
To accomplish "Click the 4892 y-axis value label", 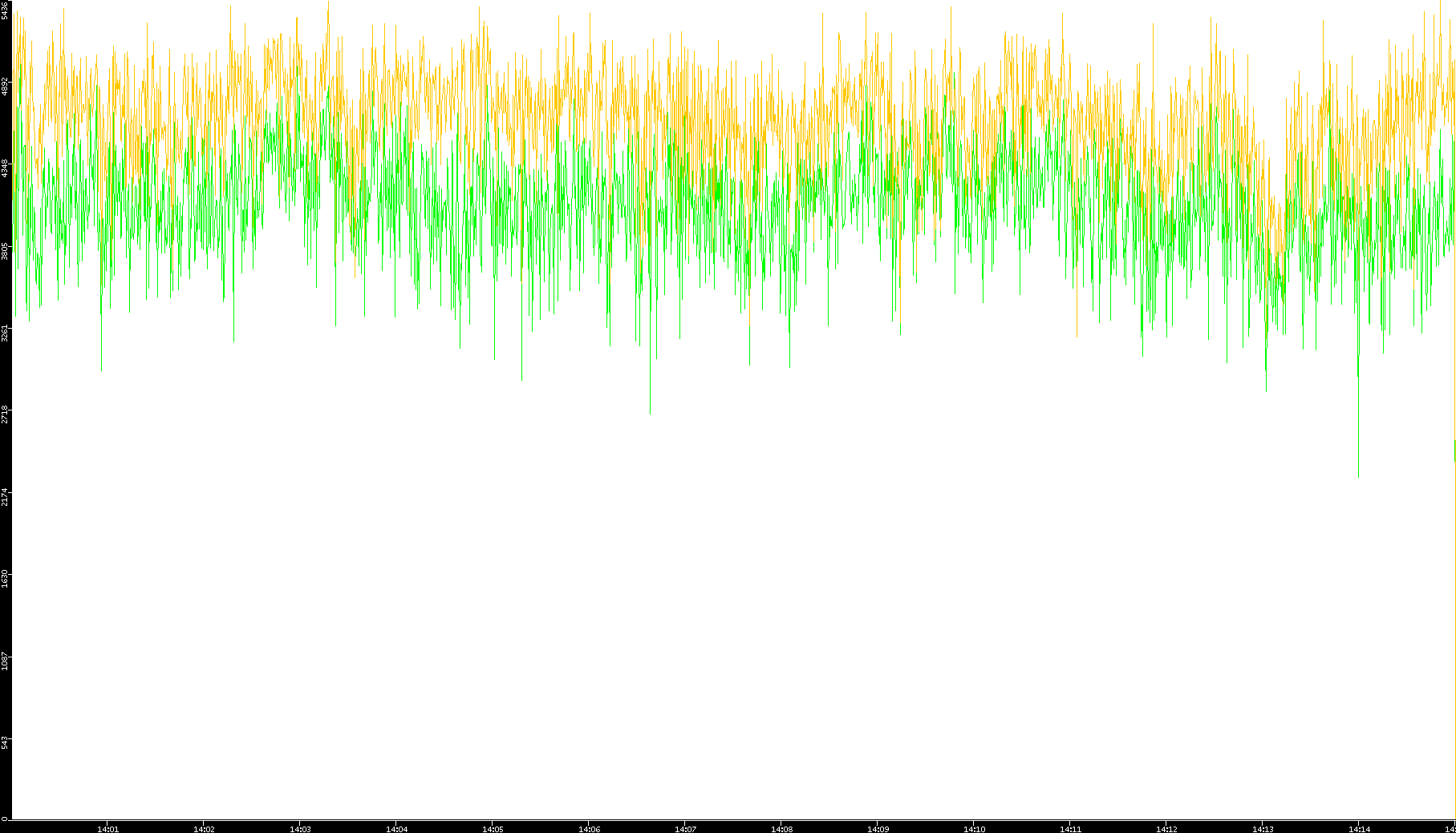I will (x=5, y=86).
